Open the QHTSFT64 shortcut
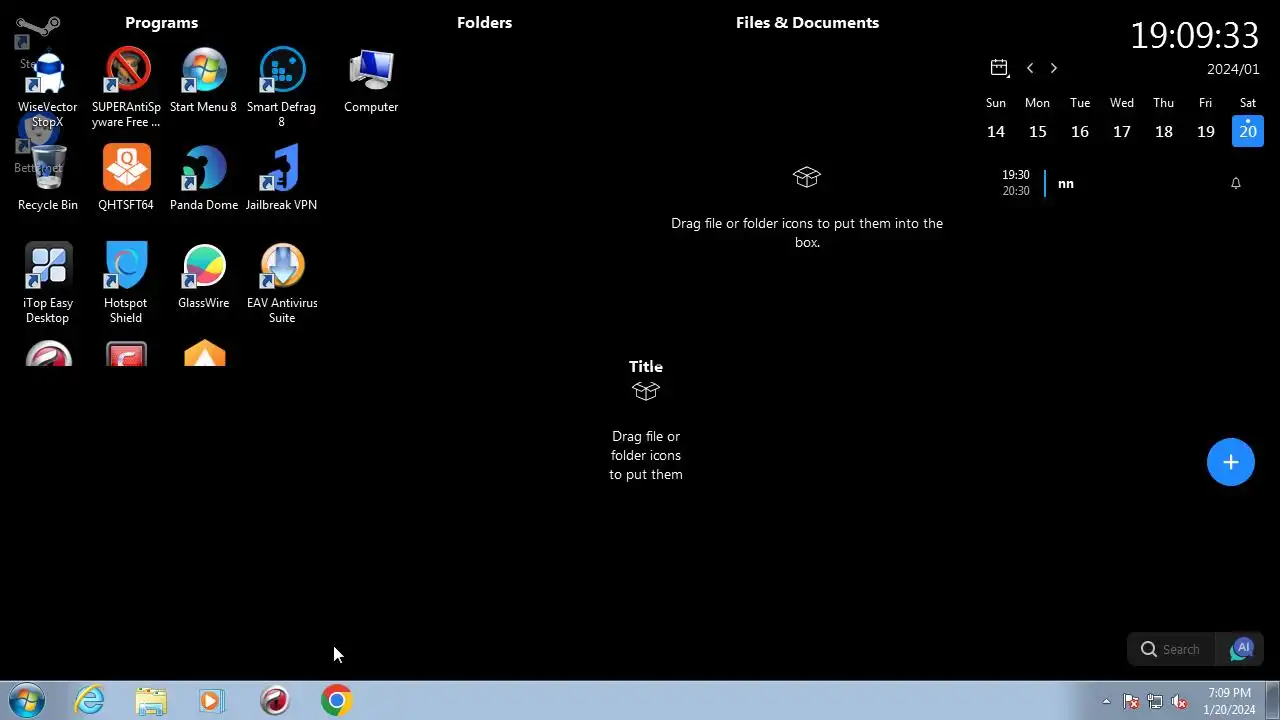1280x720 pixels. click(x=126, y=179)
